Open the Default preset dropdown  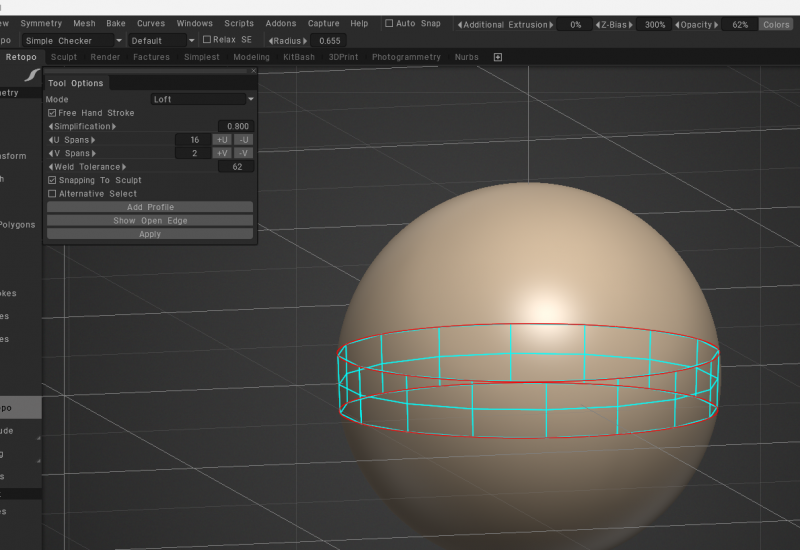click(161, 40)
